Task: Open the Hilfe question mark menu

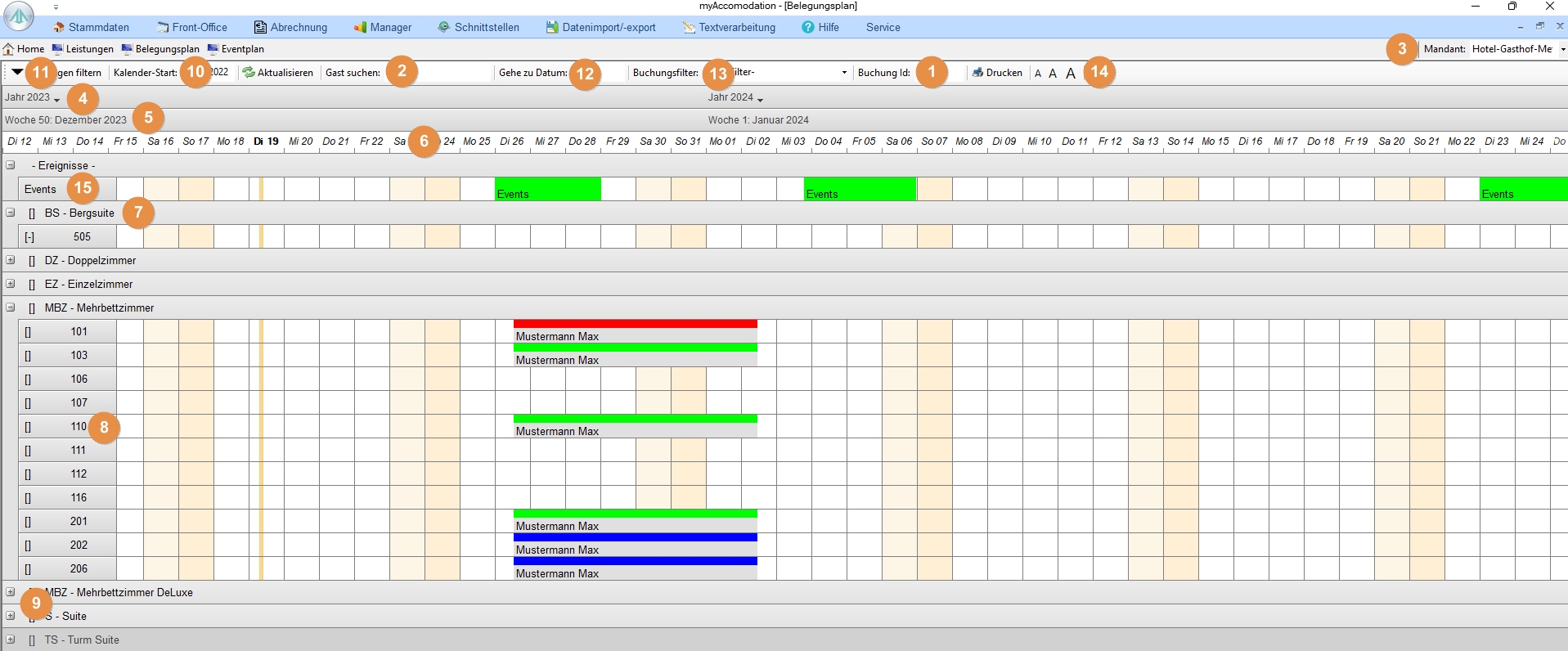Action: point(808,27)
